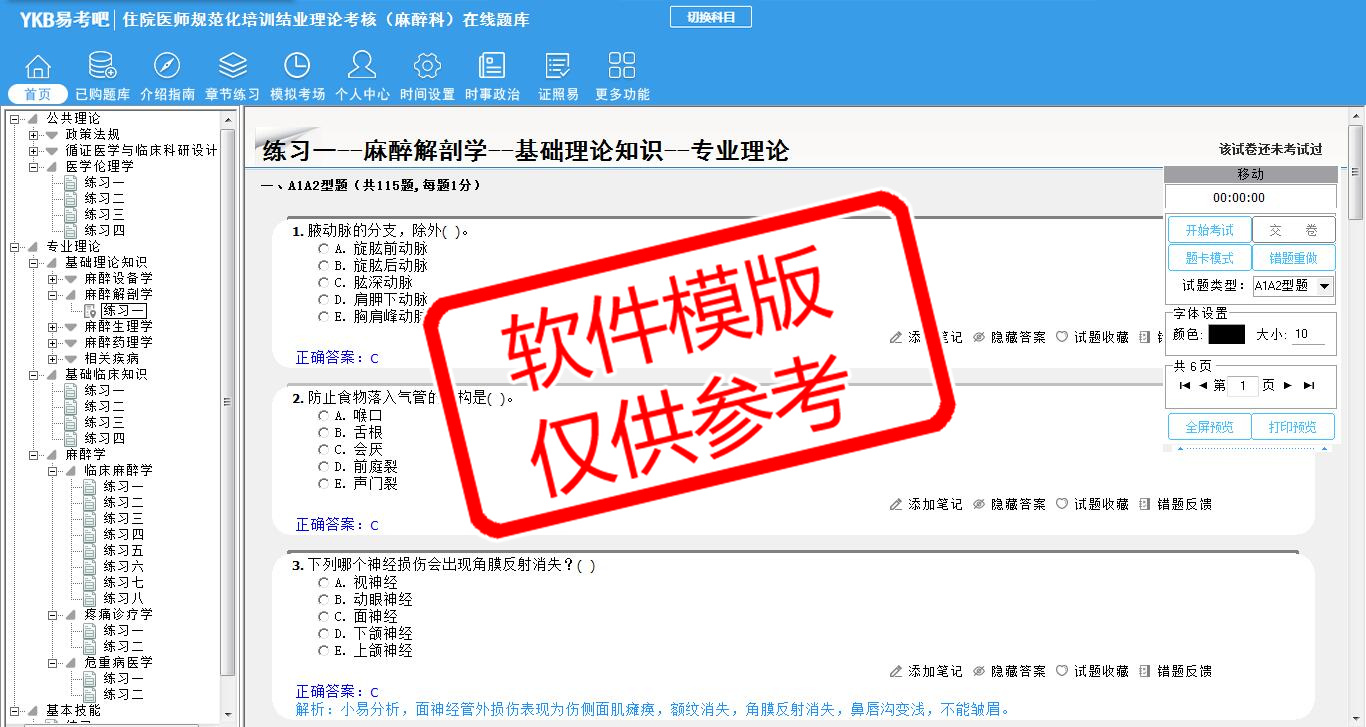The height and width of the screenshot is (727, 1366).
Task: Collapse the 临床麻醉学 tree node
Action: click(x=53, y=471)
